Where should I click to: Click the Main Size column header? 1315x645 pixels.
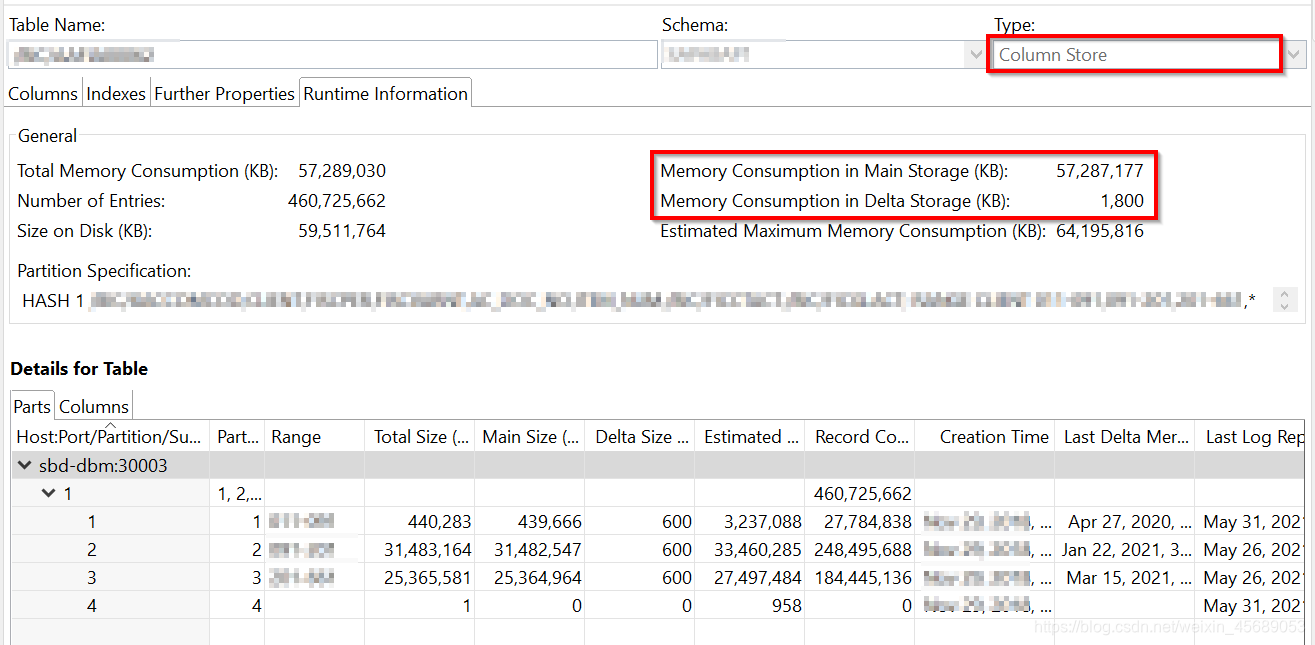point(528,436)
